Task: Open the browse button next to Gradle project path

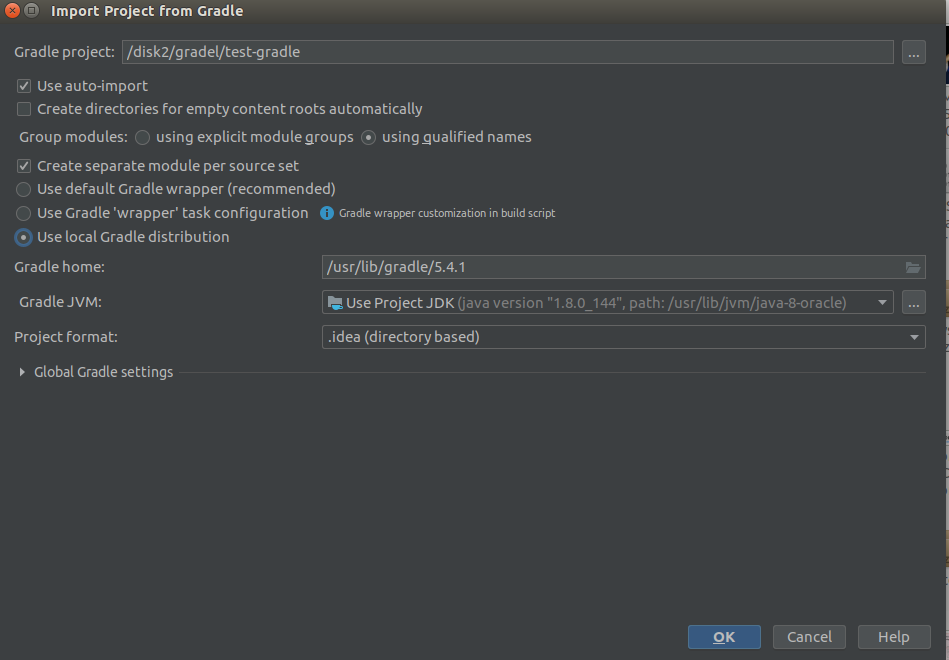Action: click(913, 52)
